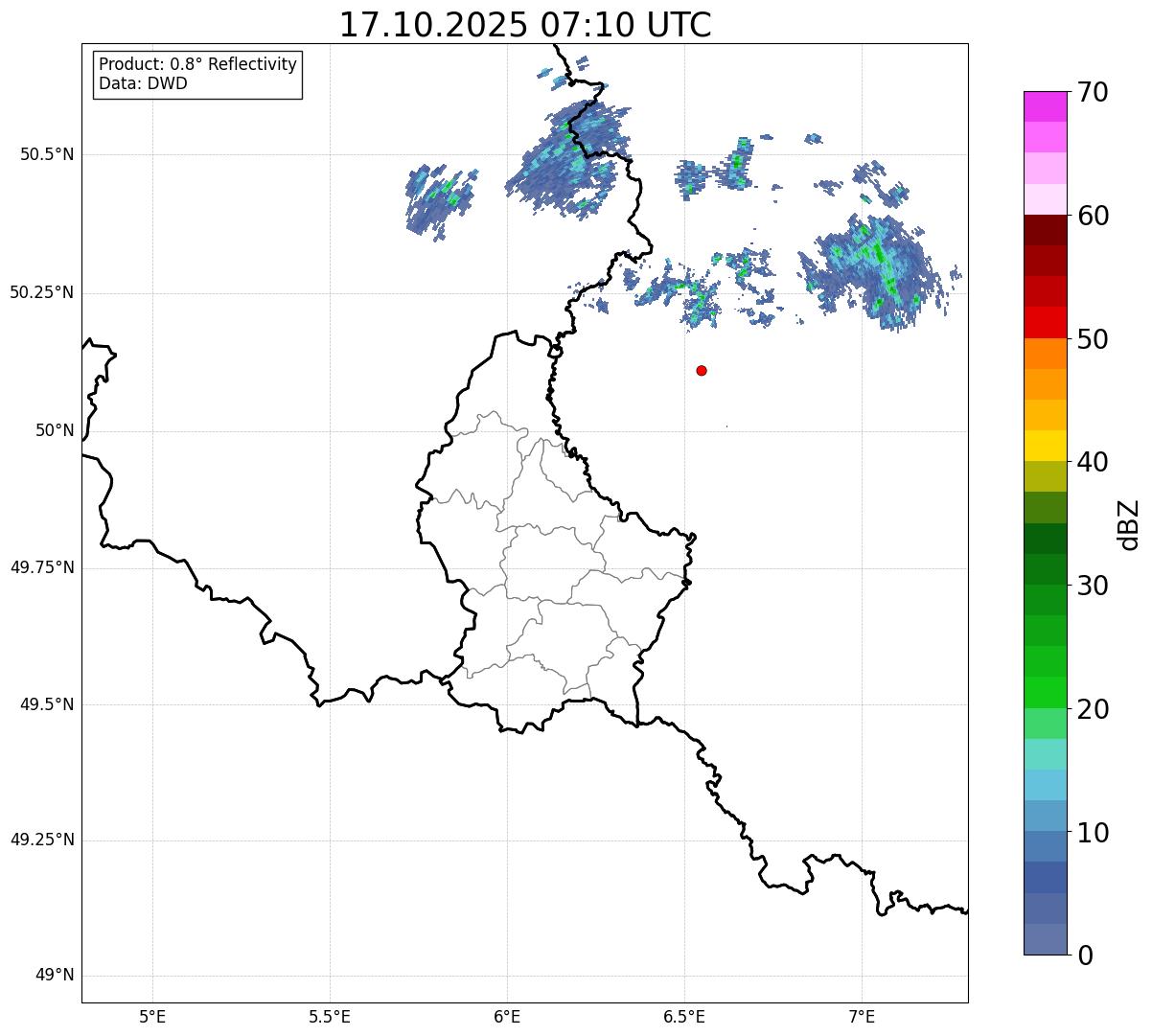Click the 50 tick on colorbar
1152x1036 pixels.
pyautogui.click(x=1093, y=339)
